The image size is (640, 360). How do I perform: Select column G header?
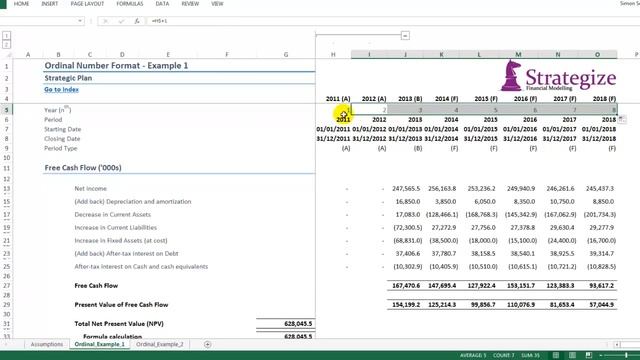pos(286,54)
